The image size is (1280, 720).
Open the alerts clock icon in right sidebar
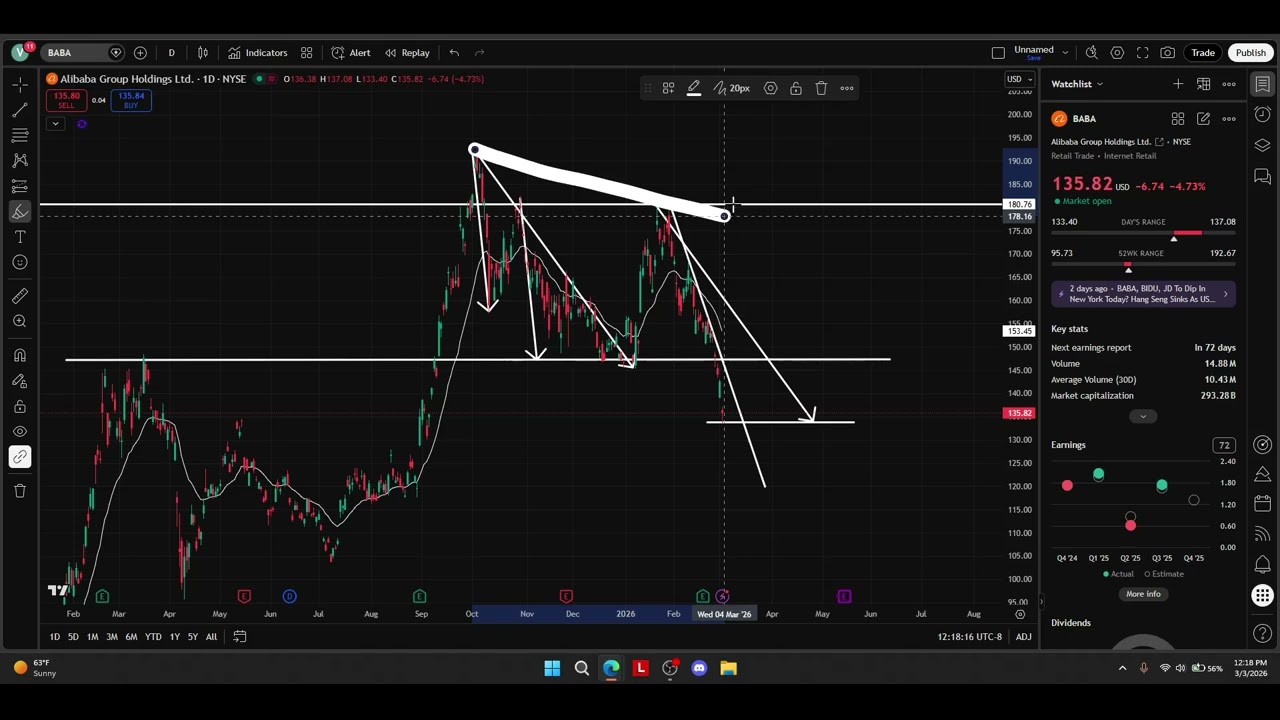click(x=1263, y=114)
